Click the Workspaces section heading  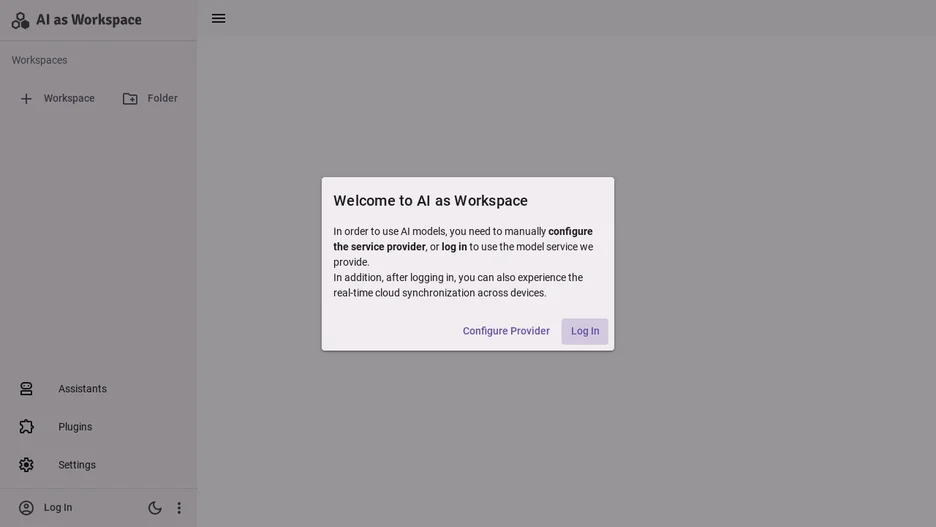(39, 60)
